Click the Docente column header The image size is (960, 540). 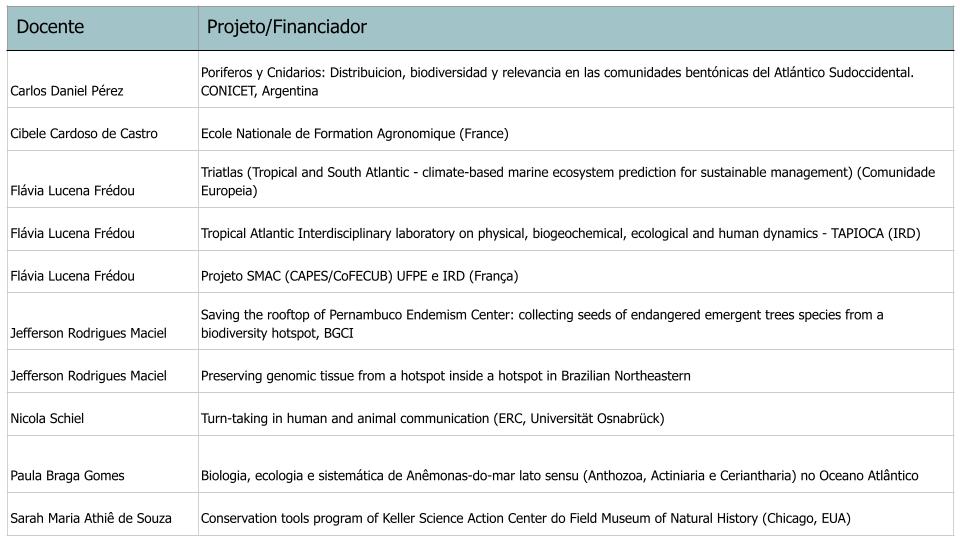click(50, 28)
